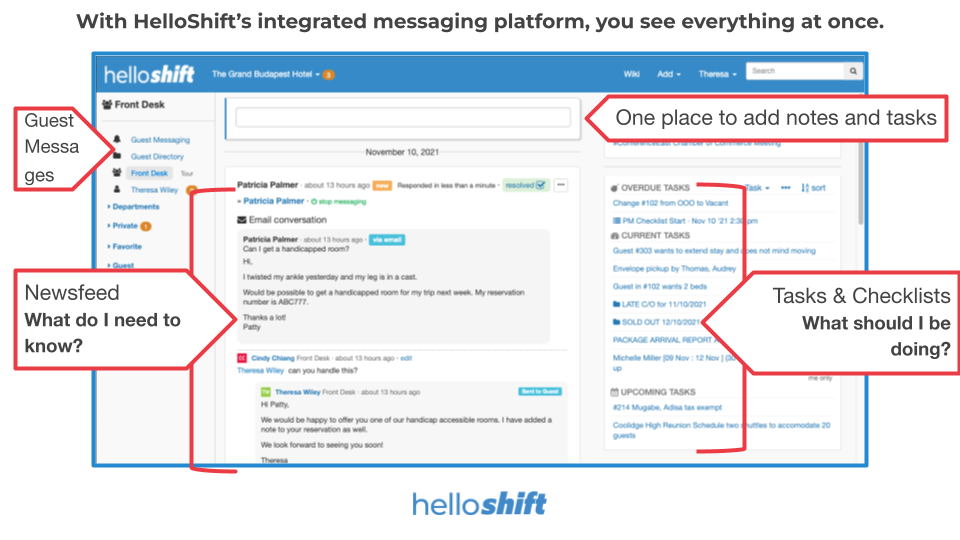Click the right side scrollbar
Screen dimensions: 960x540
point(860,184)
